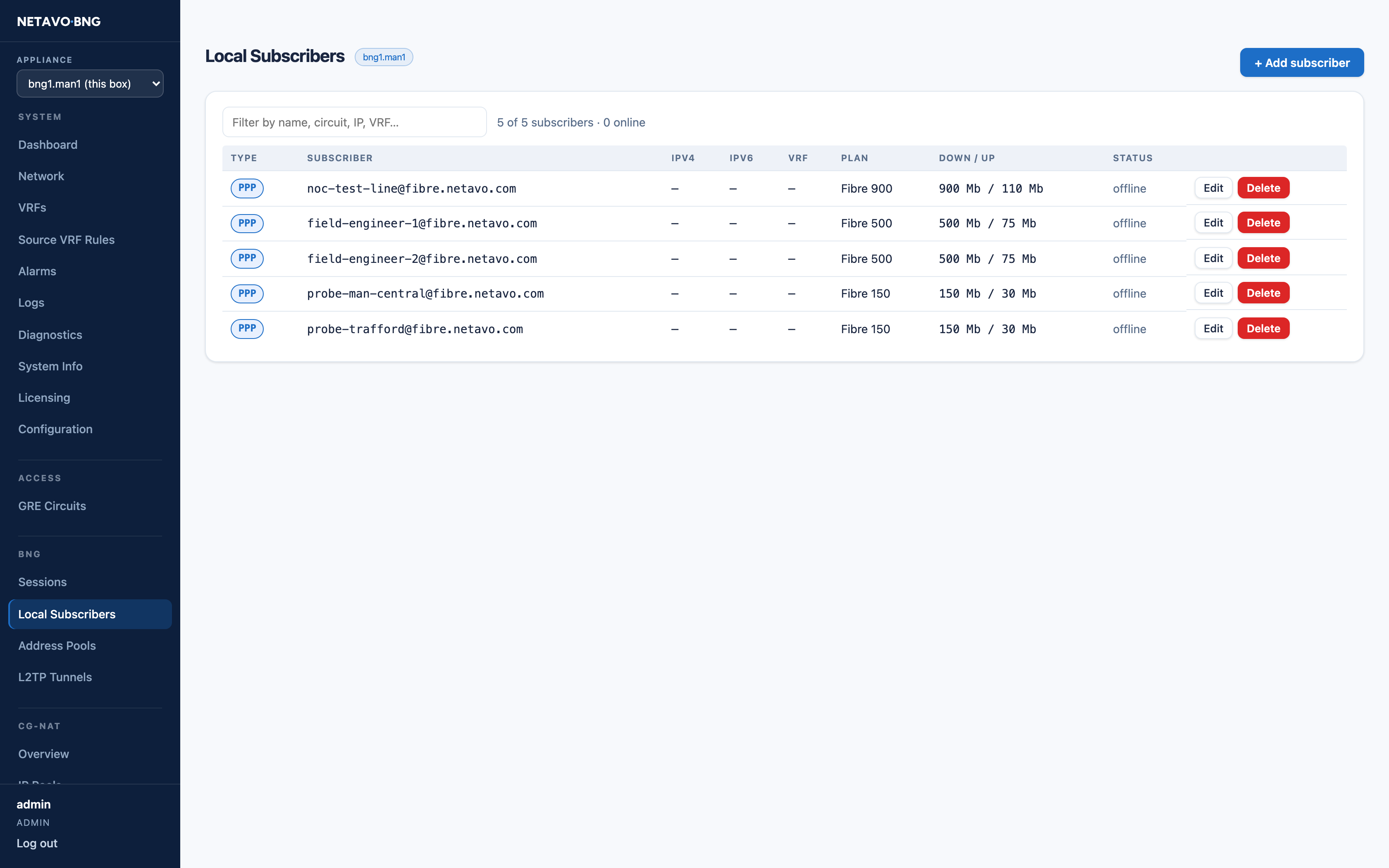Delete field-engineer-1 subscriber

pos(1263,223)
